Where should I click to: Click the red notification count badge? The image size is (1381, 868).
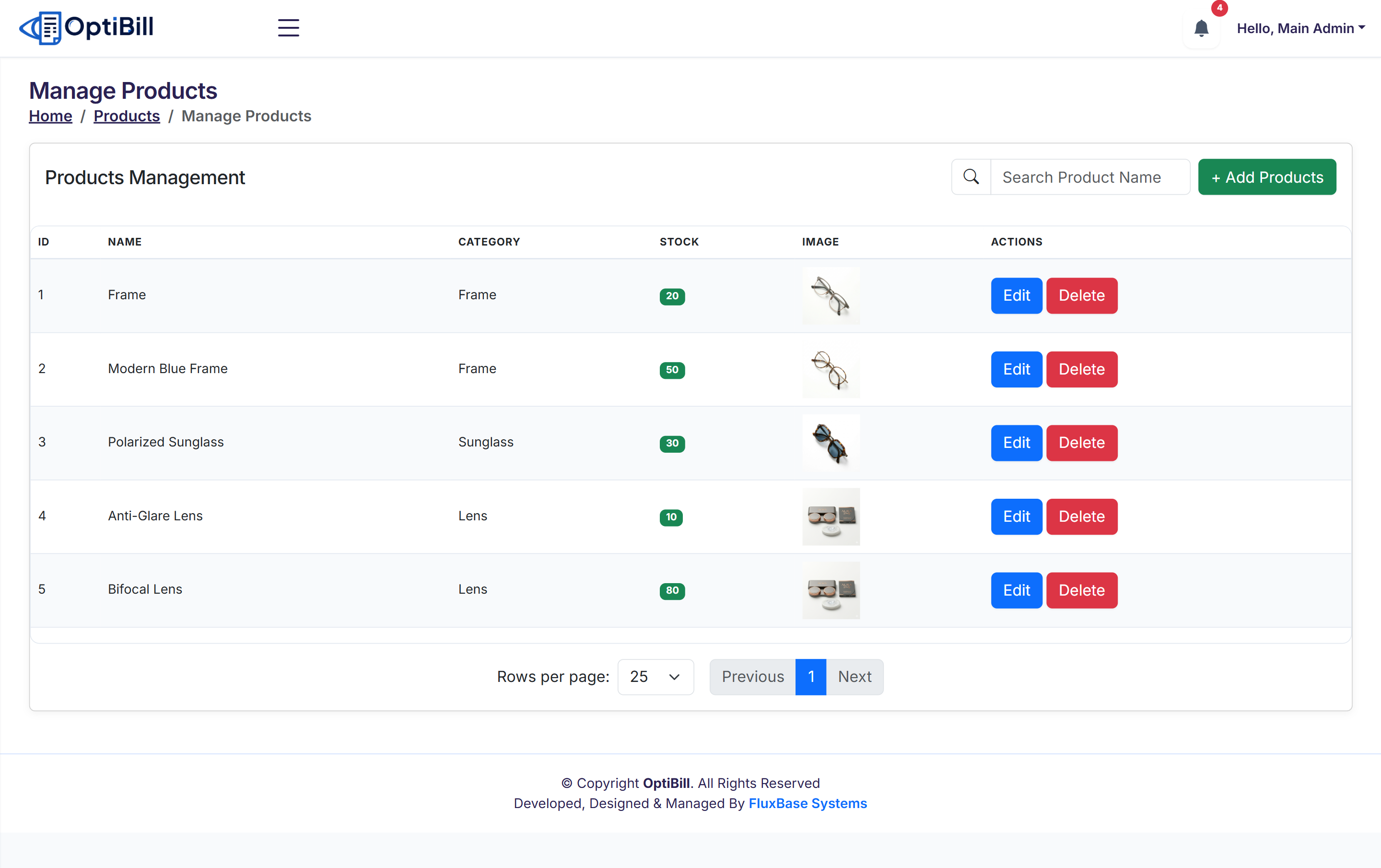[x=1219, y=8]
